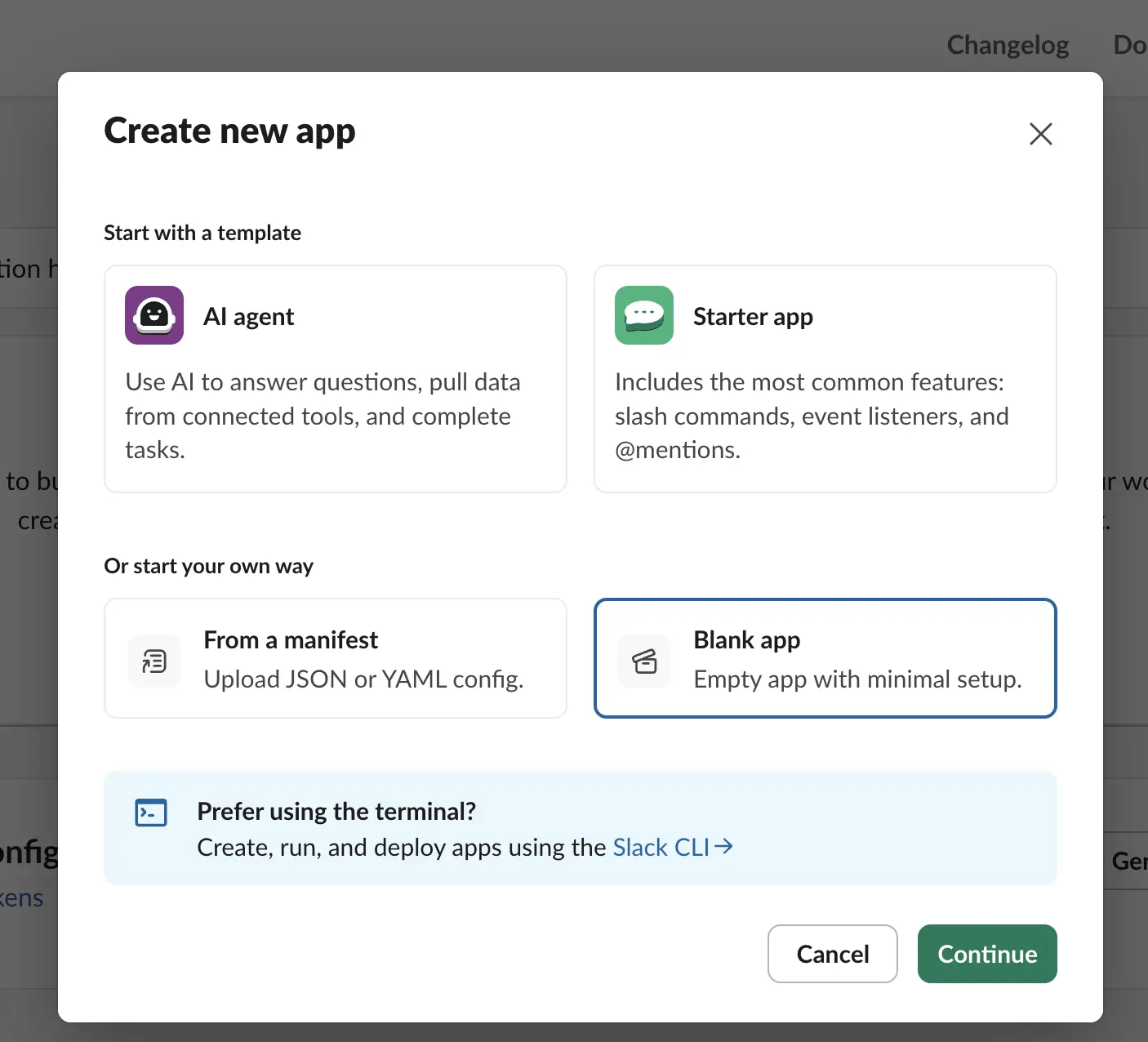Select the AI agent template card
The image size is (1148, 1042).
click(x=336, y=379)
